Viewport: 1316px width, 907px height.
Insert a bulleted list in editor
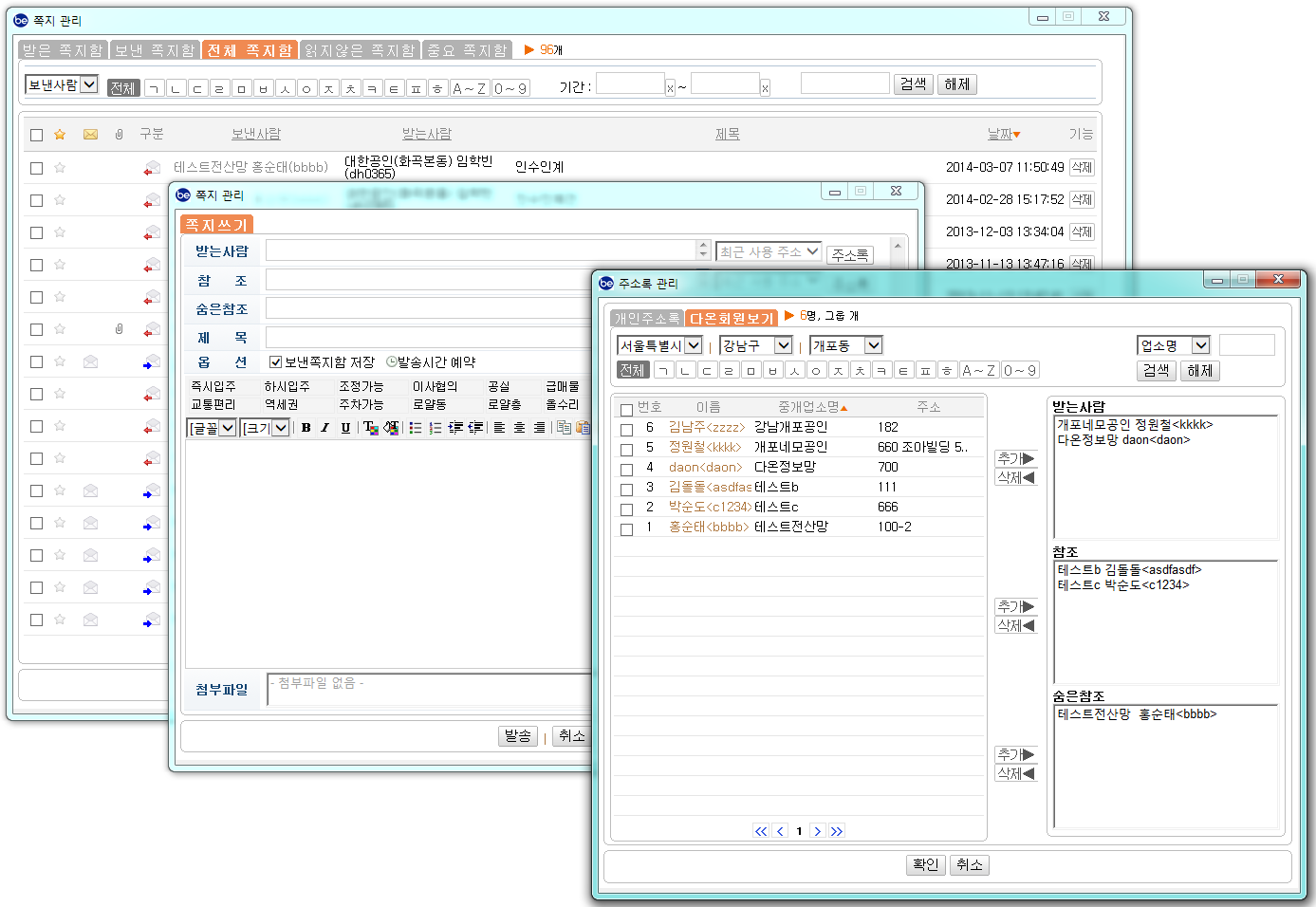pyautogui.click(x=416, y=428)
